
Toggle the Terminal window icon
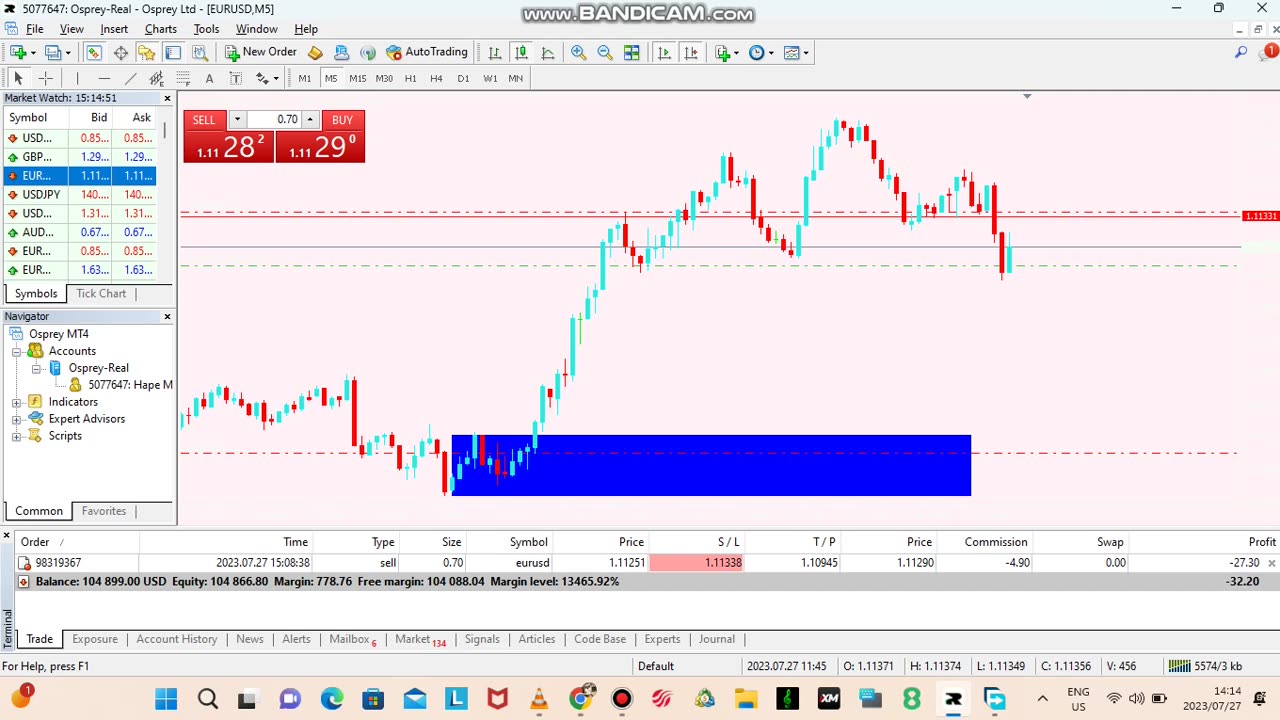pyautogui.click(x=173, y=52)
